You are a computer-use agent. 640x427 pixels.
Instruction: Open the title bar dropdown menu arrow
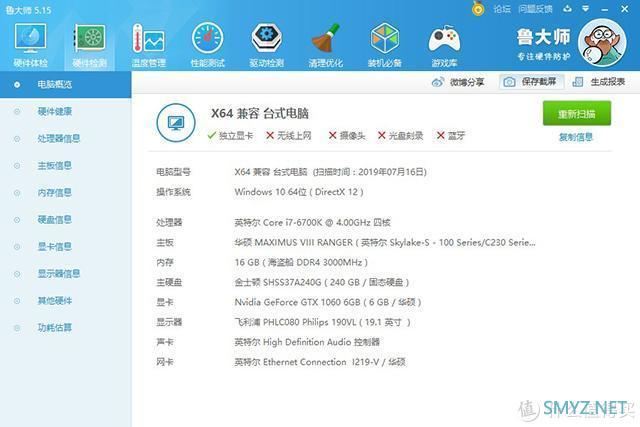[x=585, y=8]
